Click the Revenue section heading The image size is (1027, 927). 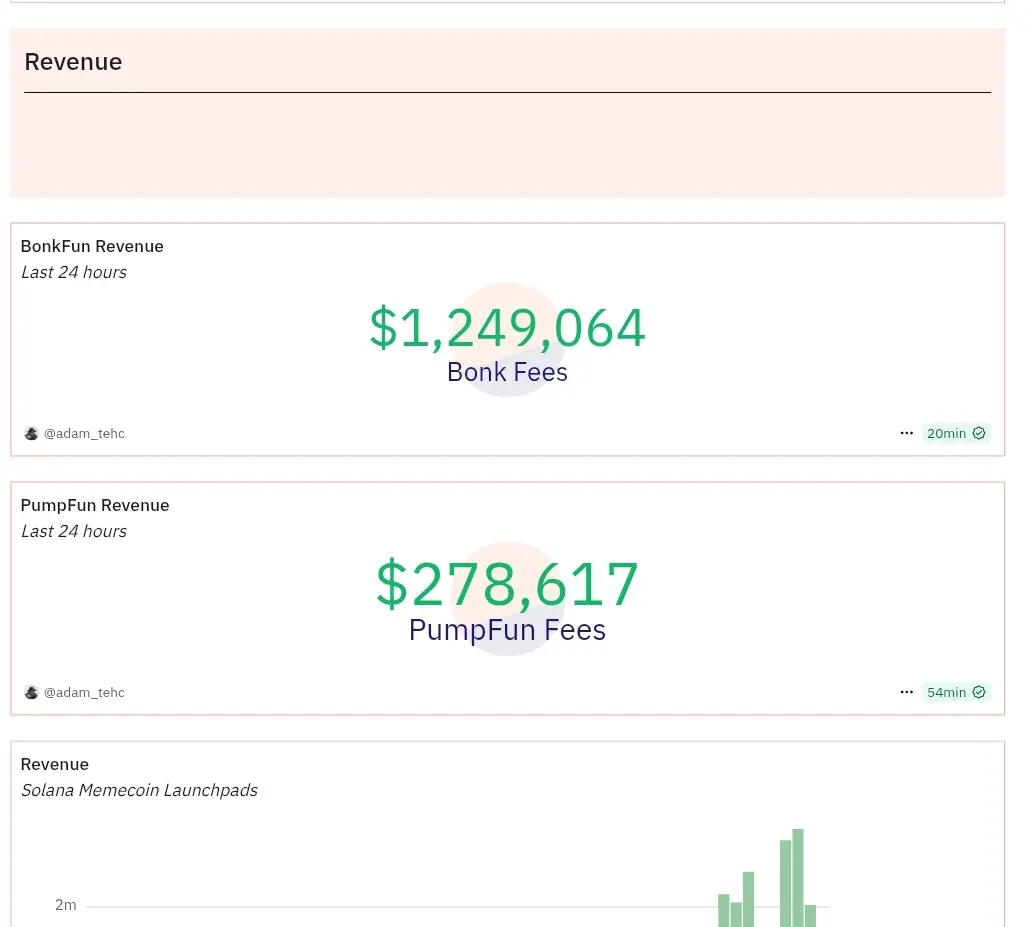pos(73,62)
